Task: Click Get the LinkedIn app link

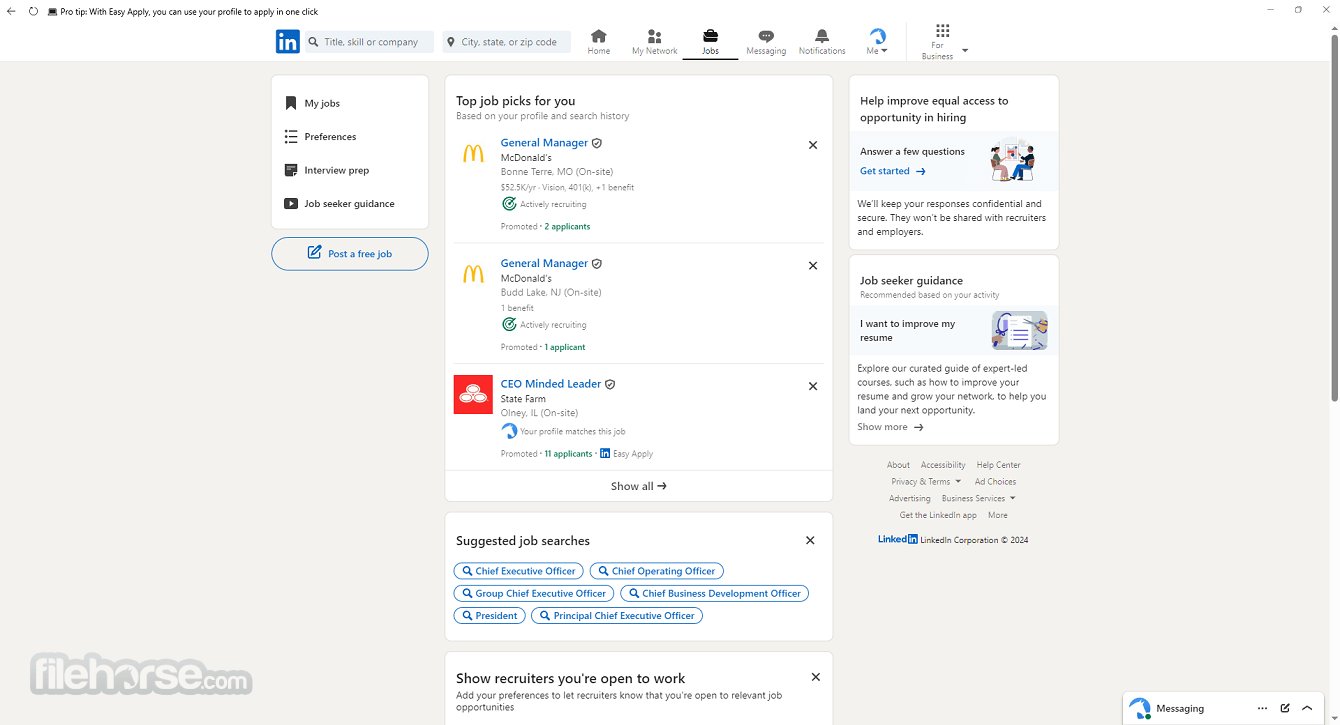Action: (938, 515)
